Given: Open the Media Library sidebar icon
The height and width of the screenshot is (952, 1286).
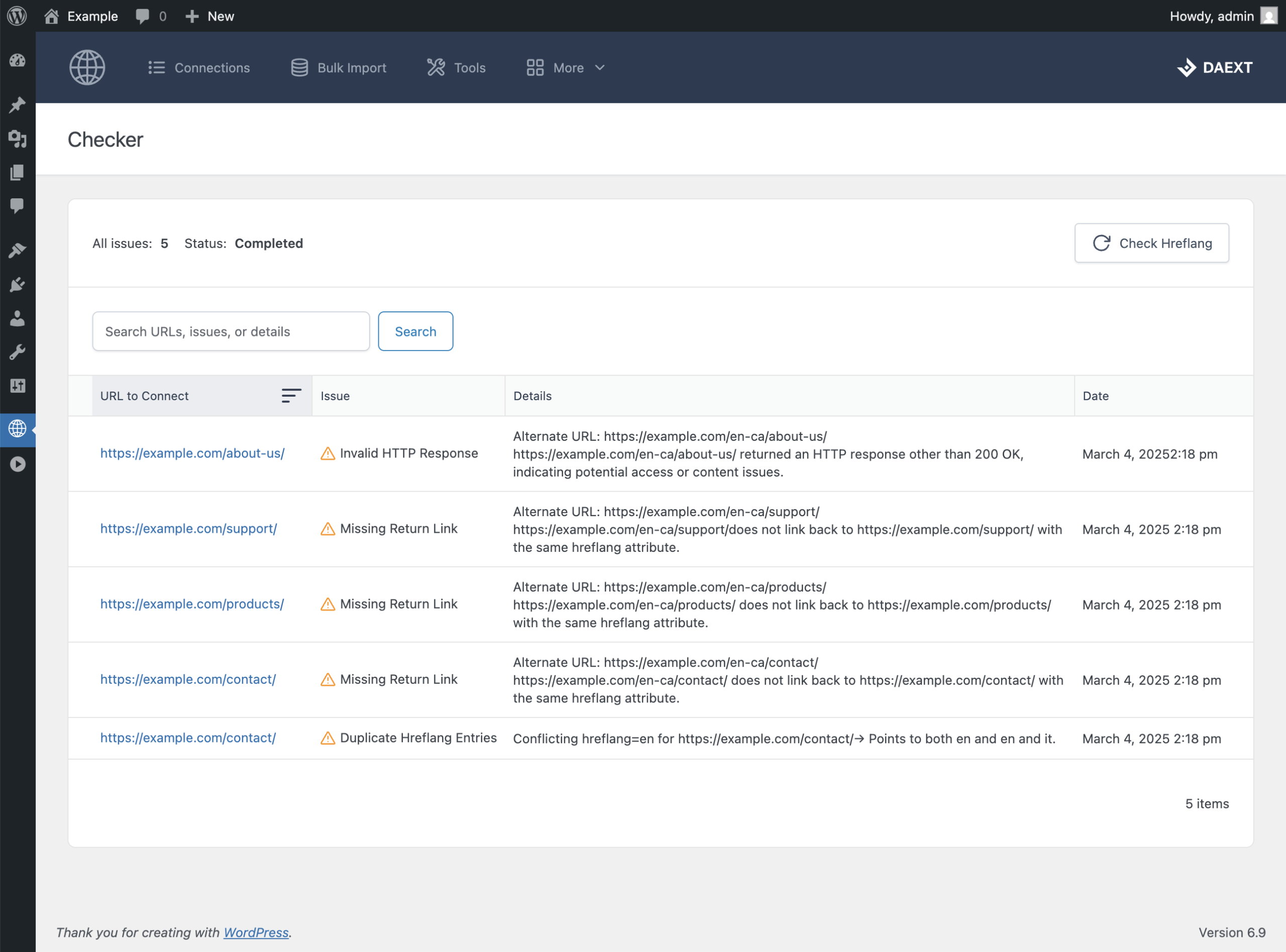Looking at the screenshot, I should [17, 140].
